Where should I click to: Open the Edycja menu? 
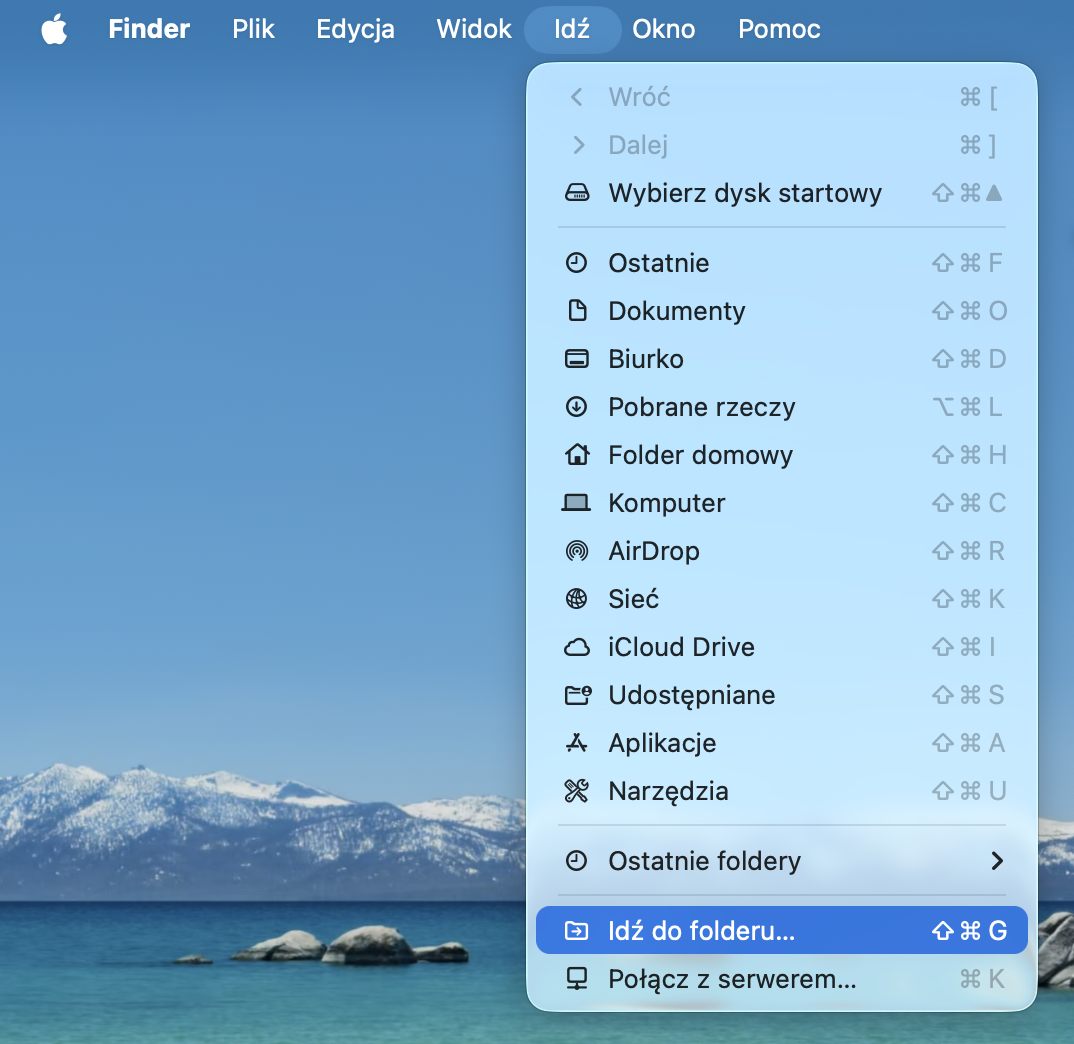355,29
